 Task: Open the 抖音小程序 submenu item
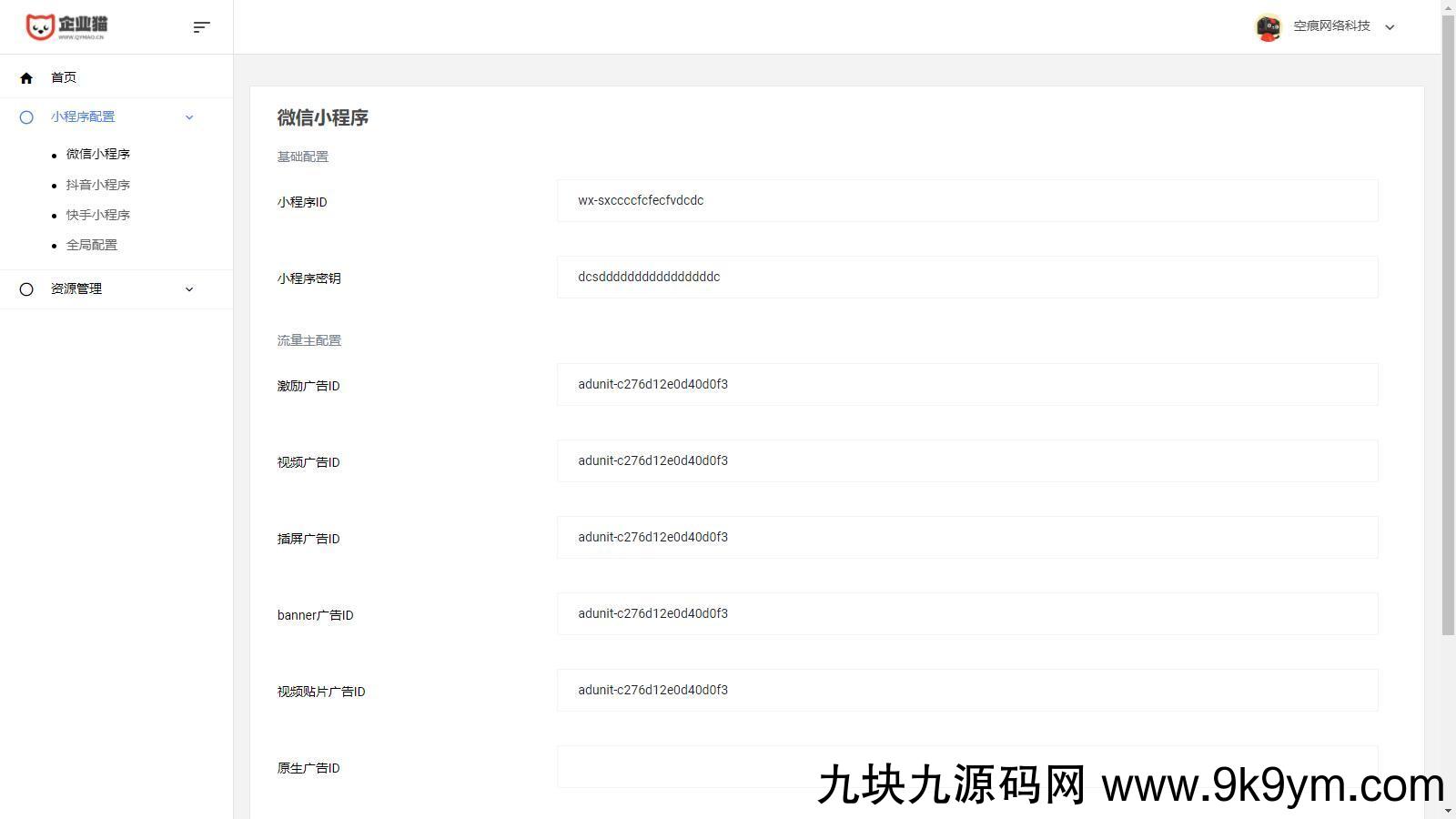click(x=98, y=185)
